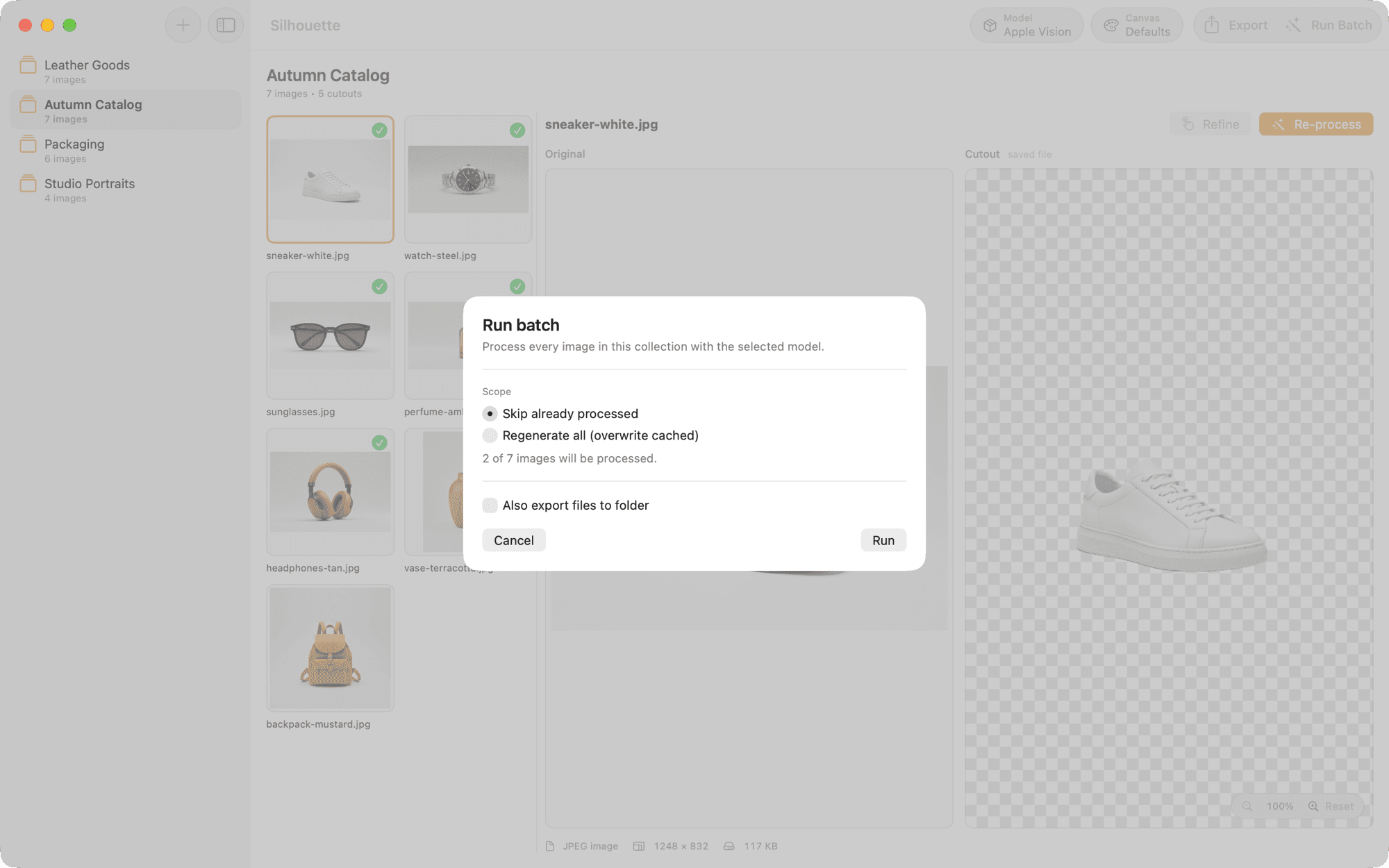The image size is (1389, 868).
Task: Click the plus add-collection icon
Action: coord(183,26)
